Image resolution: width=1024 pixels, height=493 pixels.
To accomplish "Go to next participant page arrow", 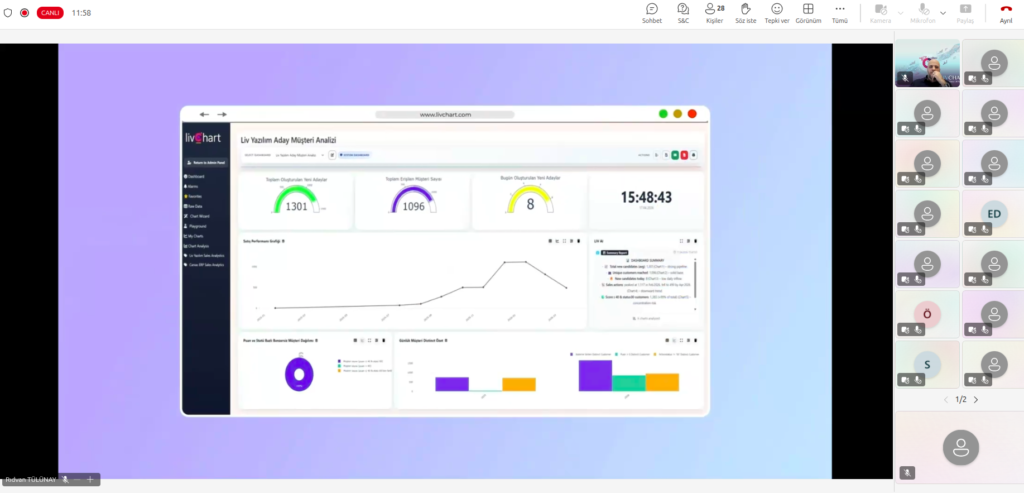I will click(976, 399).
